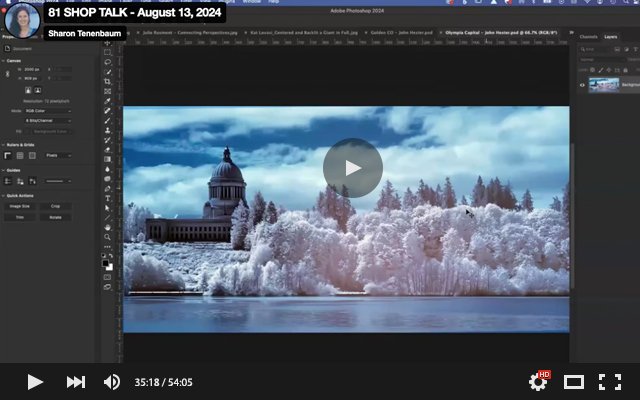Toggle lock transparent pixels in Layers panel
This screenshot has height=400, width=640.
[x=593, y=70]
